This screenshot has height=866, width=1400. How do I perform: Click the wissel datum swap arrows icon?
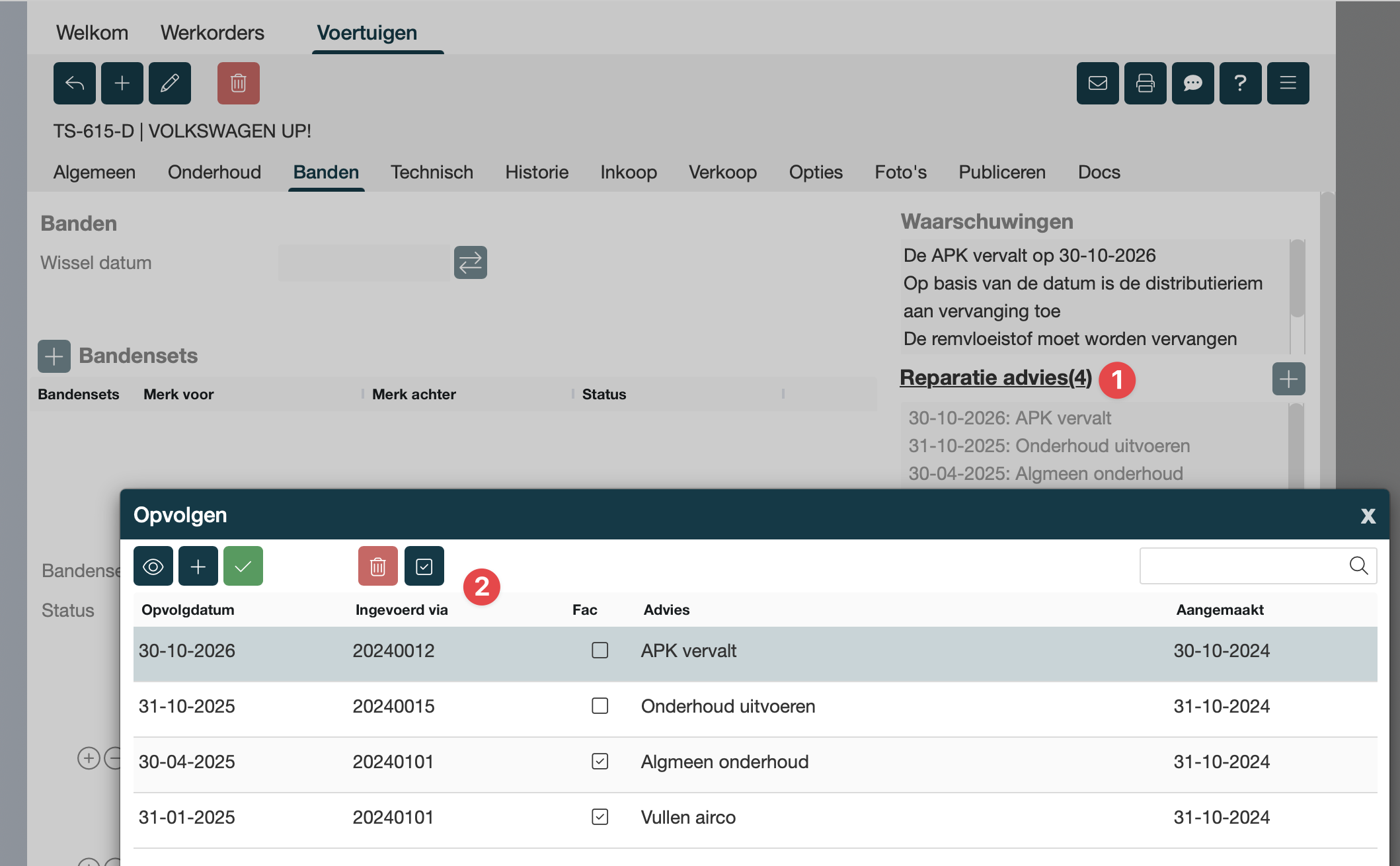pos(470,262)
